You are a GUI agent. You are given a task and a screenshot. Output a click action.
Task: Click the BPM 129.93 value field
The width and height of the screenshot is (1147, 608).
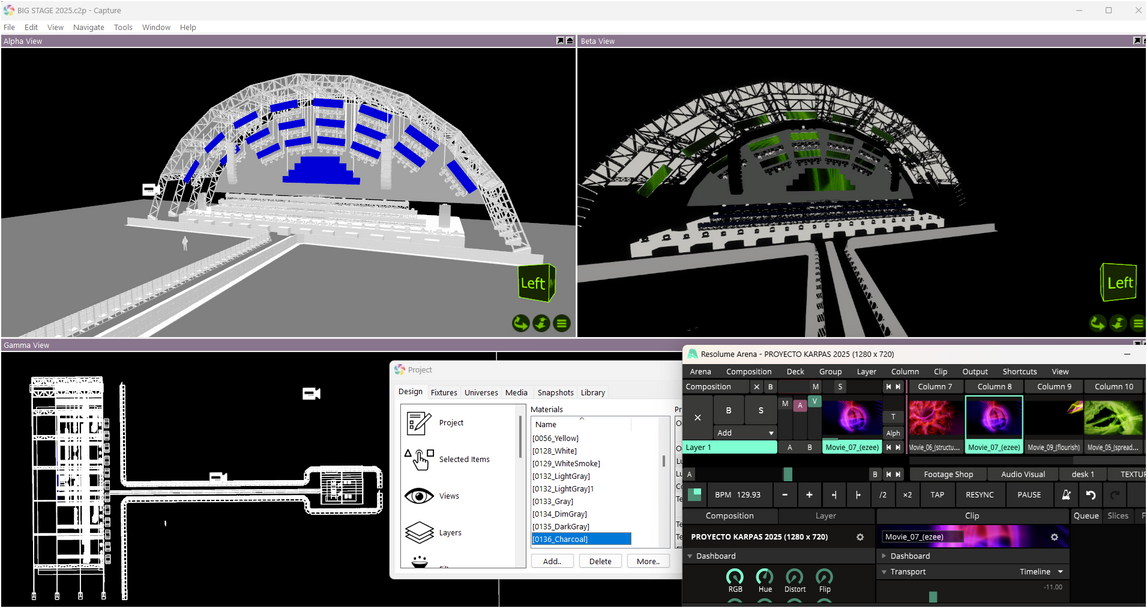coord(738,495)
